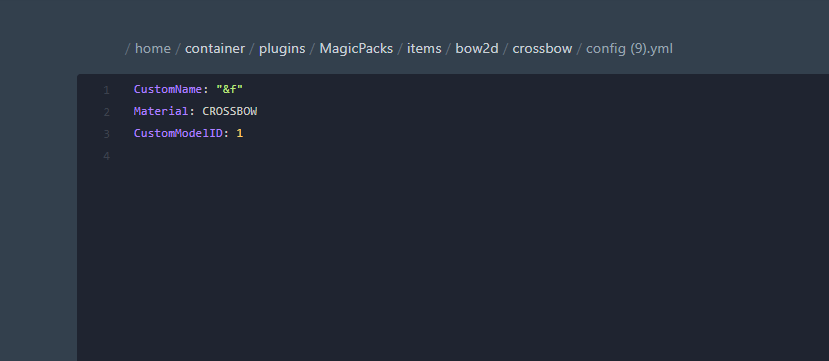This screenshot has height=361, width=829.
Task: Click line number 1 in the gutter
Action: 106,90
